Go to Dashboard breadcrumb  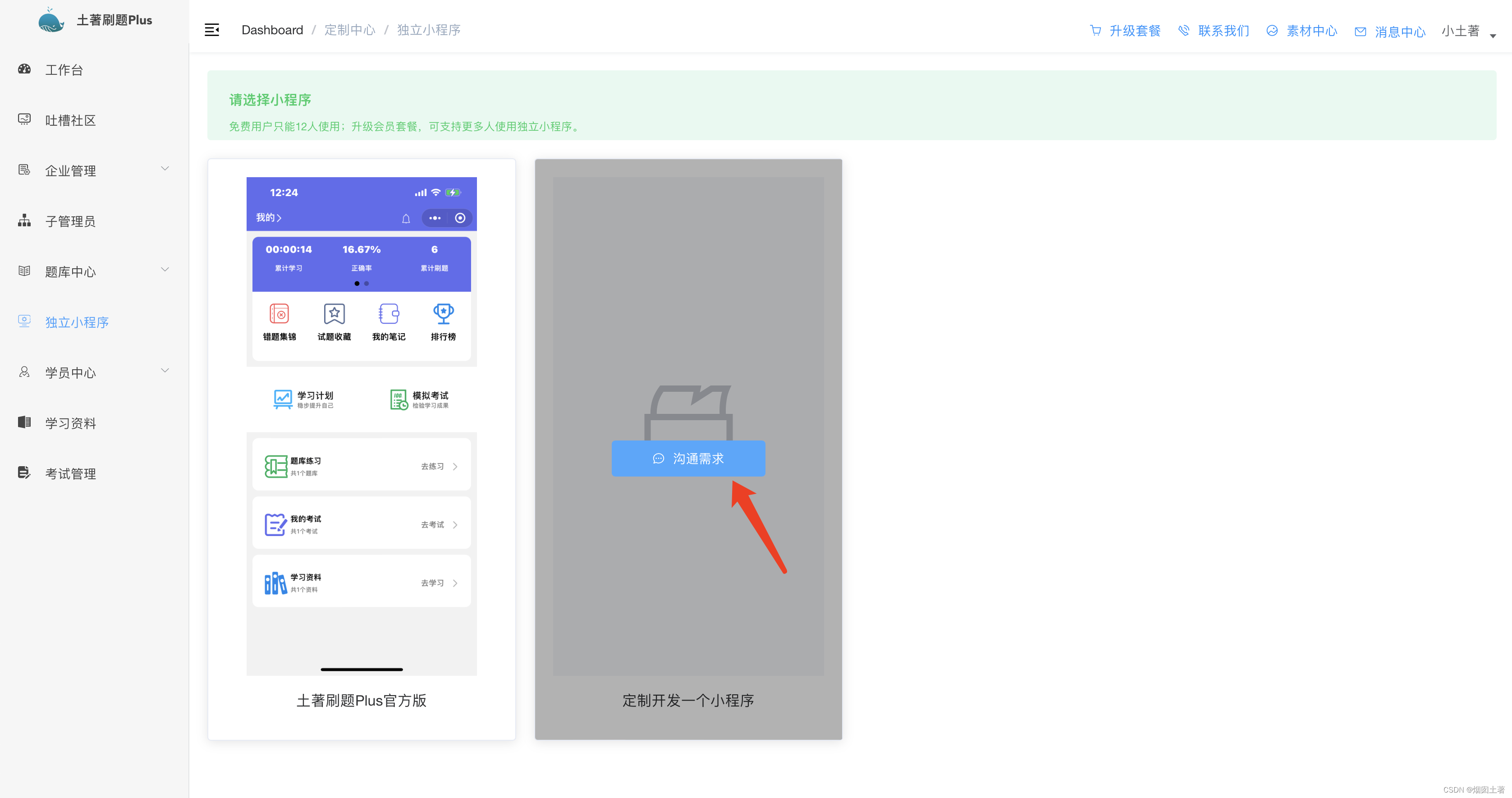point(272,30)
